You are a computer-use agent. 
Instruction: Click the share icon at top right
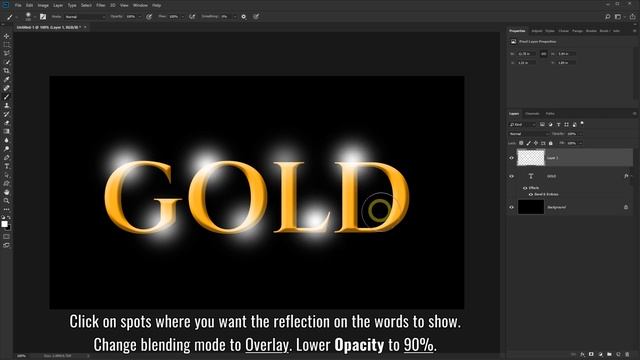pyautogui.click(x=632, y=17)
